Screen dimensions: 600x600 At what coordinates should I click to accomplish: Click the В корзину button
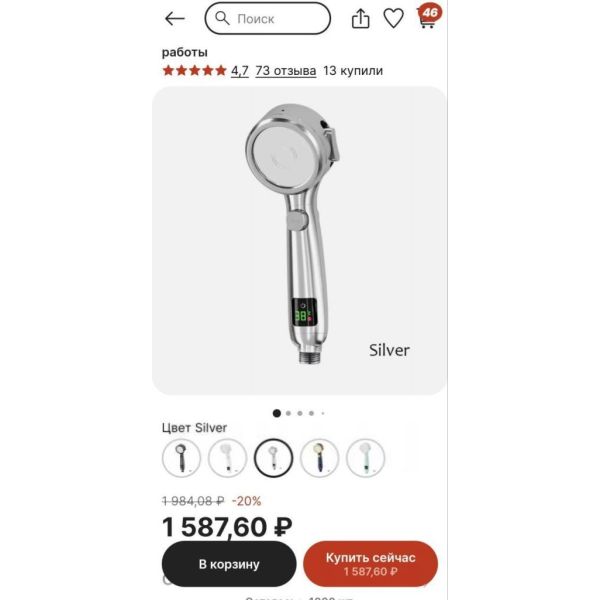pyautogui.click(x=229, y=564)
